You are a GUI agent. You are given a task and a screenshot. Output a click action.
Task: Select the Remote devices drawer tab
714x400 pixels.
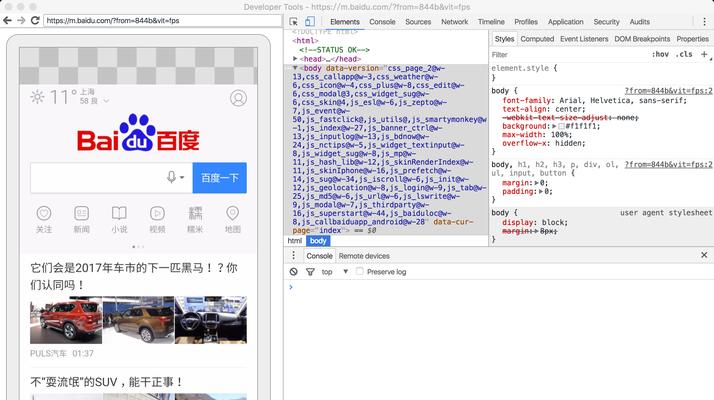point(364,256)
